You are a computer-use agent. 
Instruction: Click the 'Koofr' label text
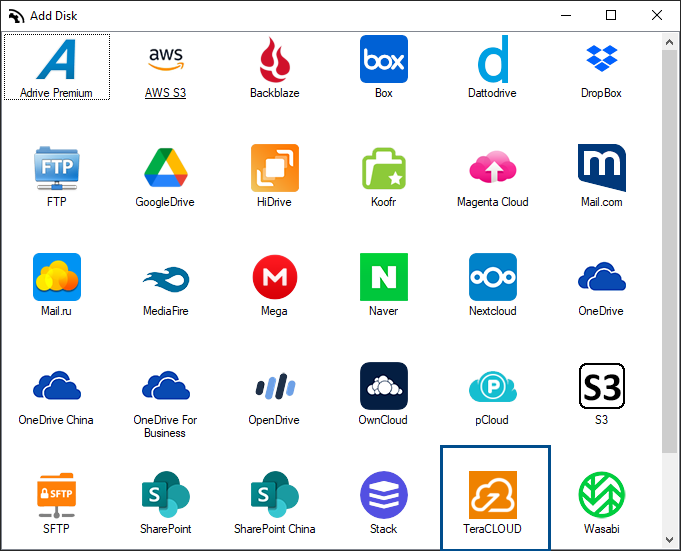[x=383, y=202]
